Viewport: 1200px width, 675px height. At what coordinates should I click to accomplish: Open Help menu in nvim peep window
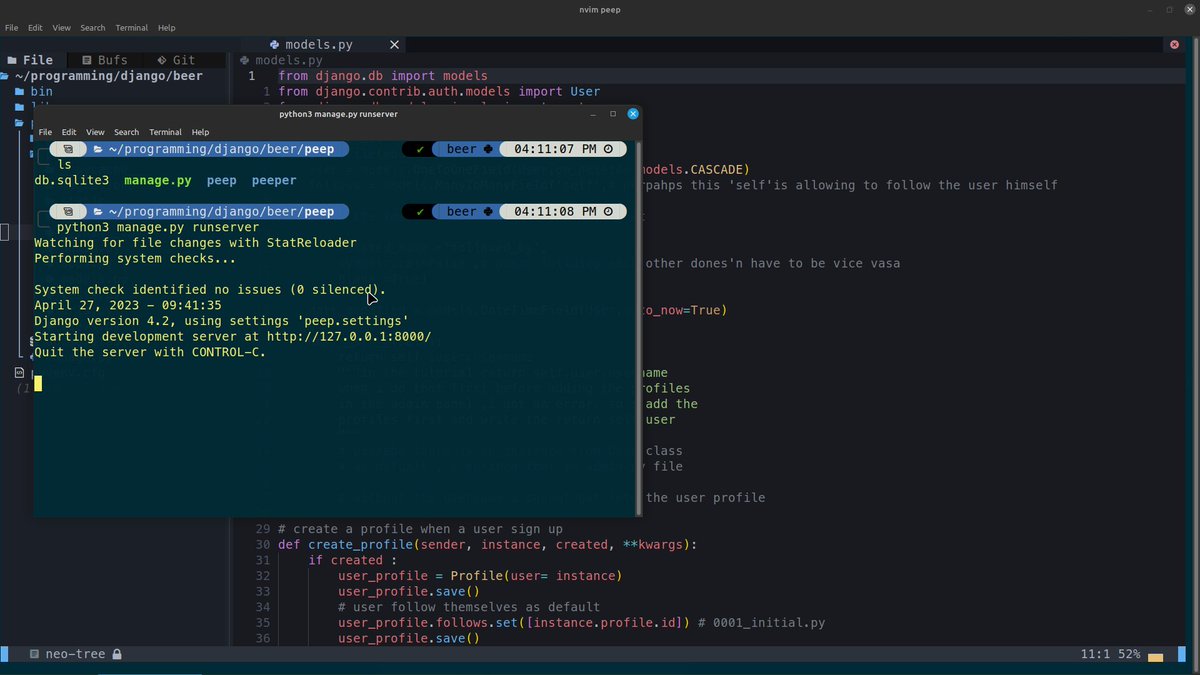(166, 28)
